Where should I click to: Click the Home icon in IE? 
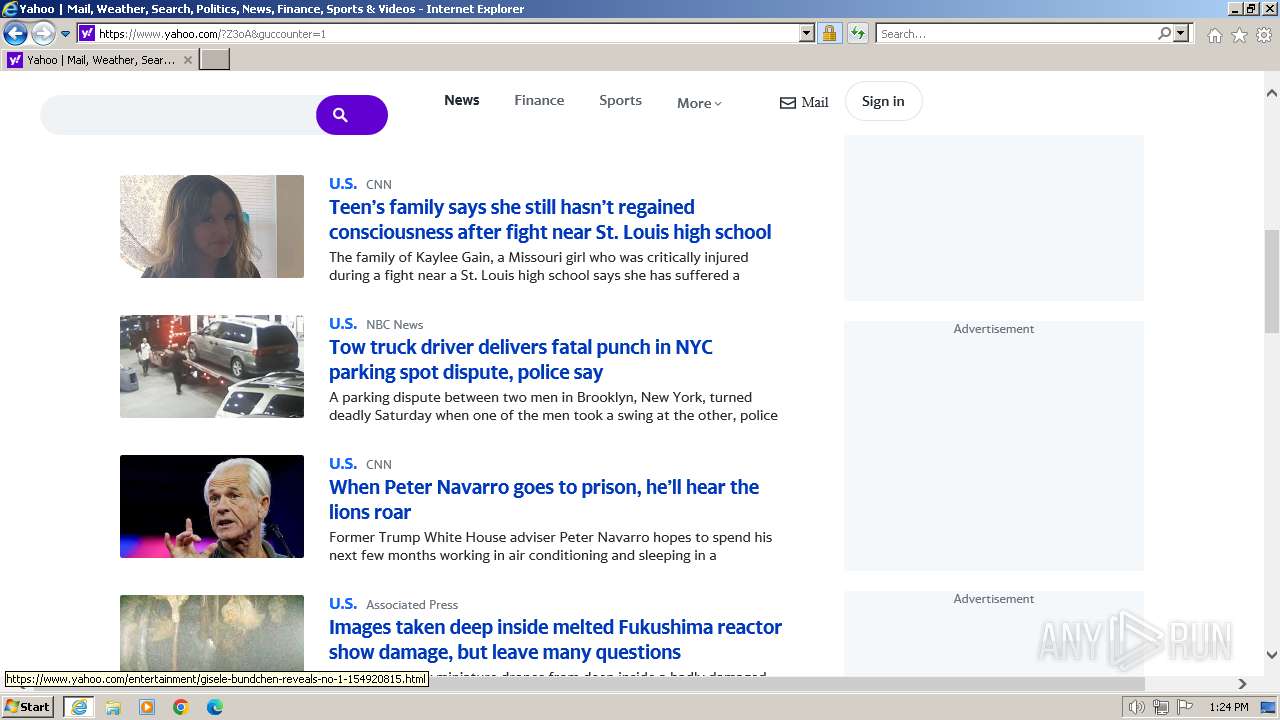[x=1214, y=35]
